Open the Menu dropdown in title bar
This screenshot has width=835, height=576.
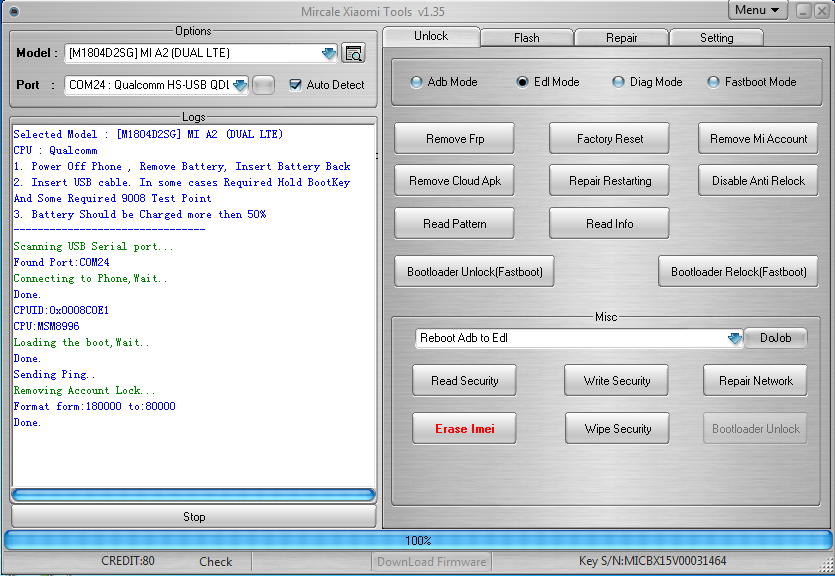pyautogui.click(x=757, y=10)
